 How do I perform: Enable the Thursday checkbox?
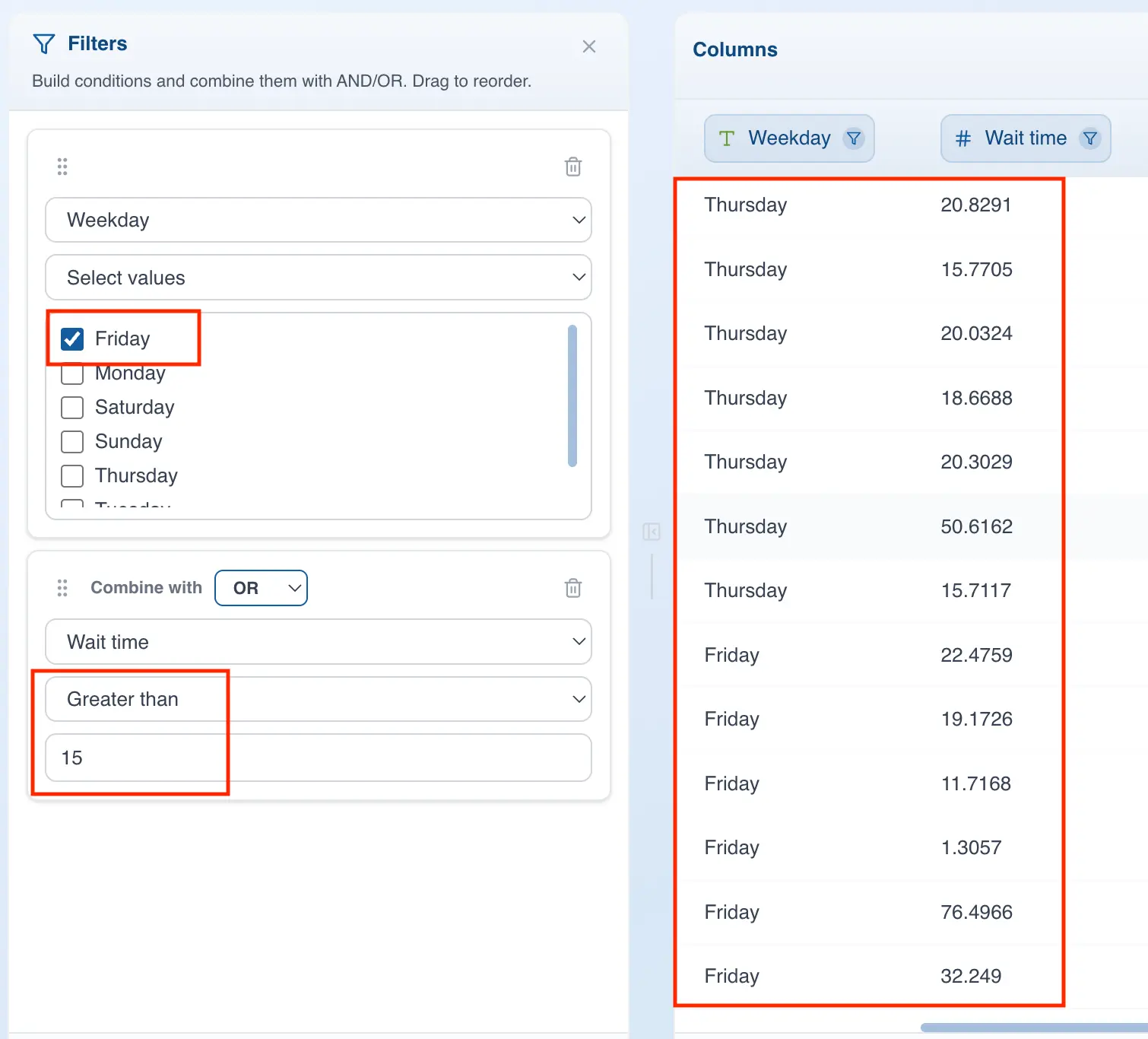[x=72, y=476]
